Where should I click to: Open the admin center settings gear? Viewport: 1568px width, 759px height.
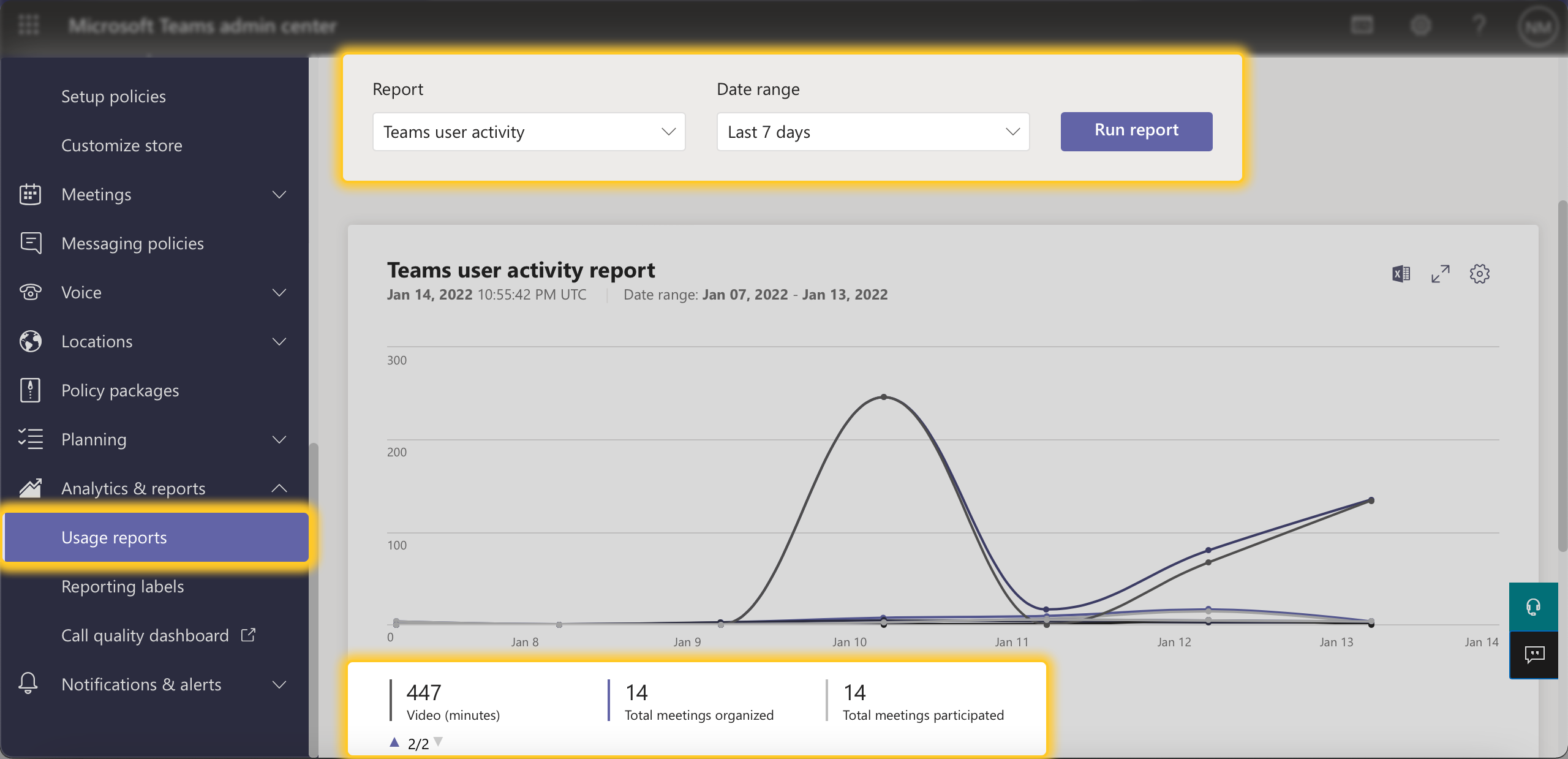[1420, 25]
